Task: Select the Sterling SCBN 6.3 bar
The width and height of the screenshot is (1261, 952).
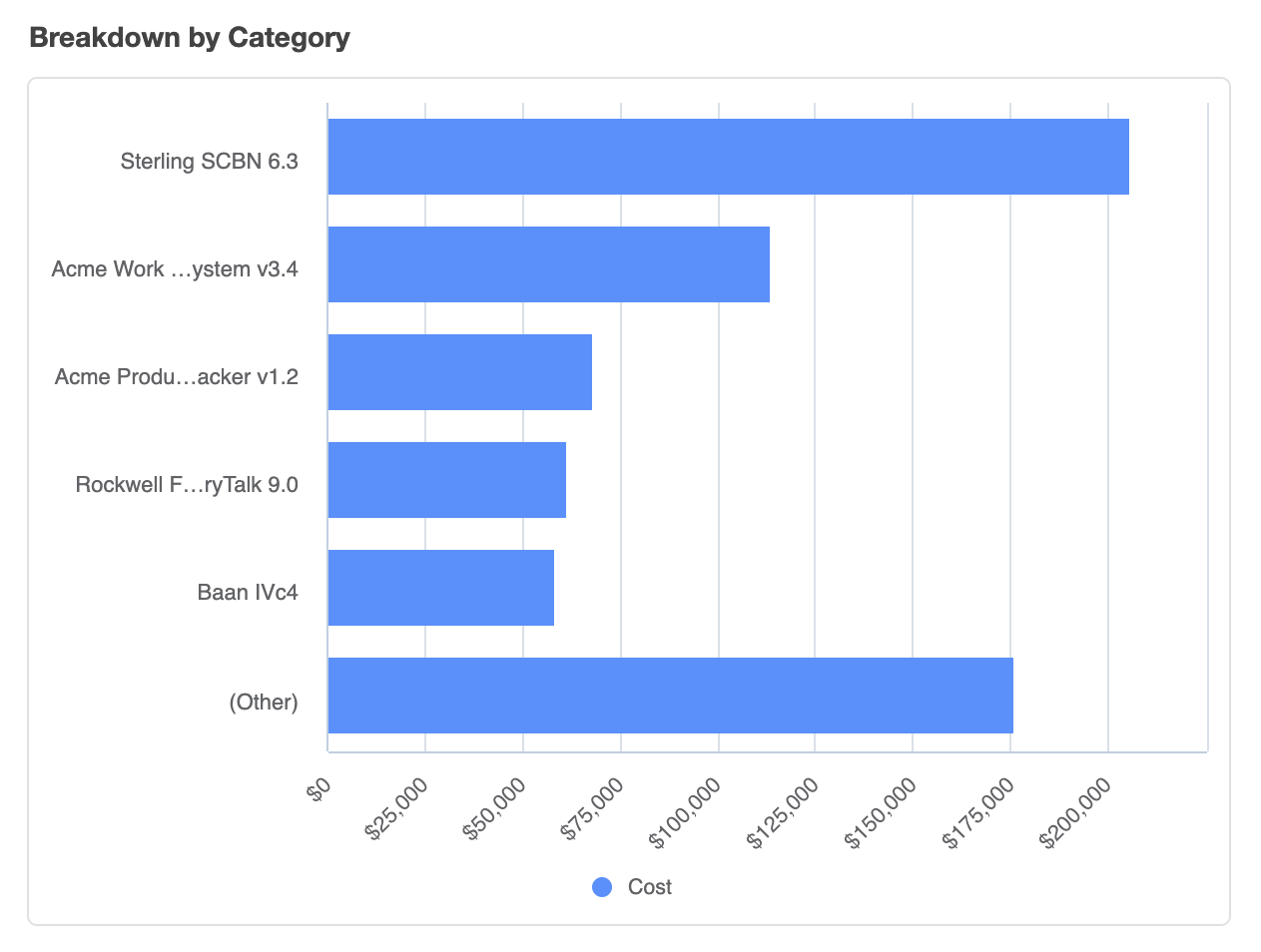Action: tap(728, 157)
